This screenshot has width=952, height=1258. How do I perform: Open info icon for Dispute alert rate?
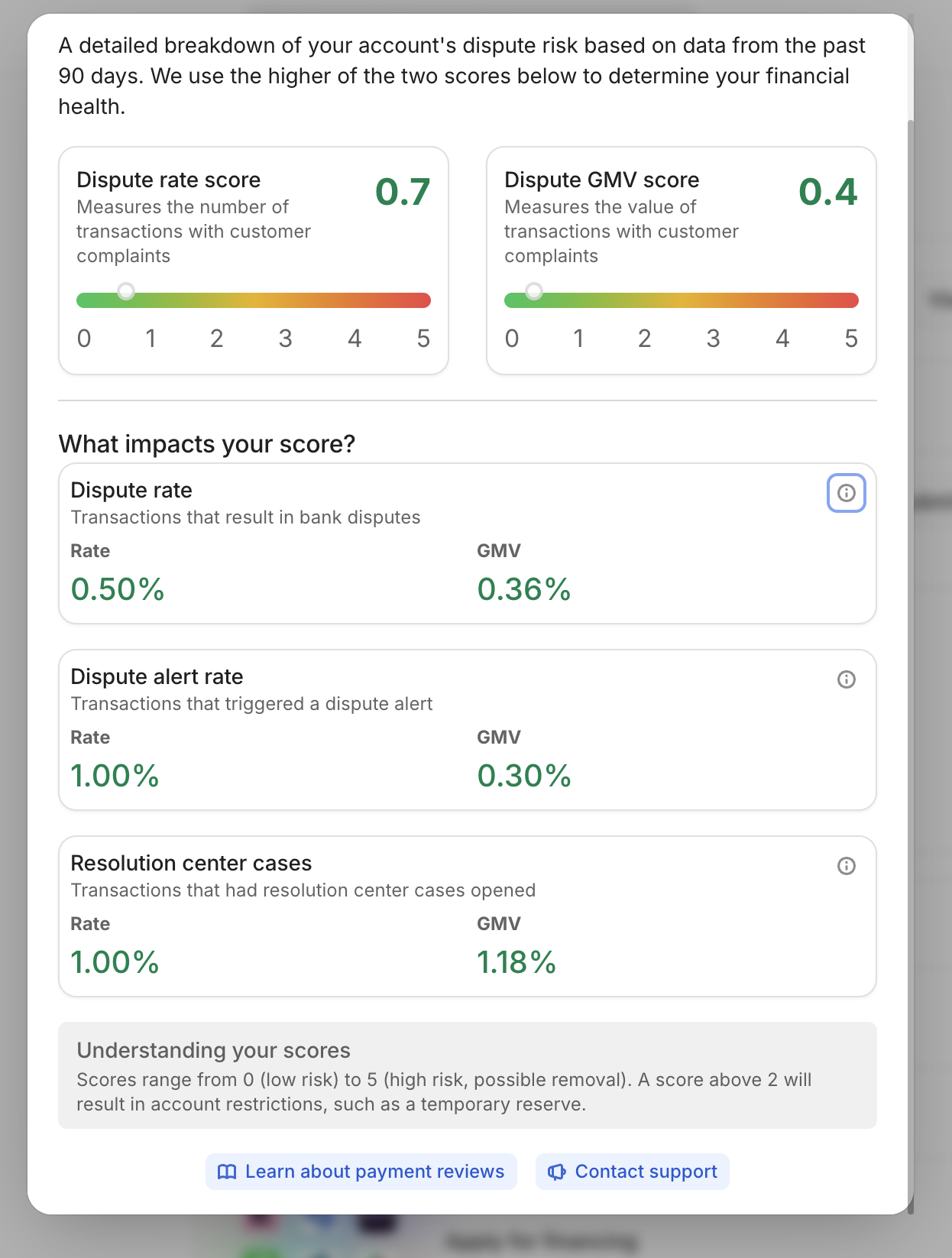[846, 679]
